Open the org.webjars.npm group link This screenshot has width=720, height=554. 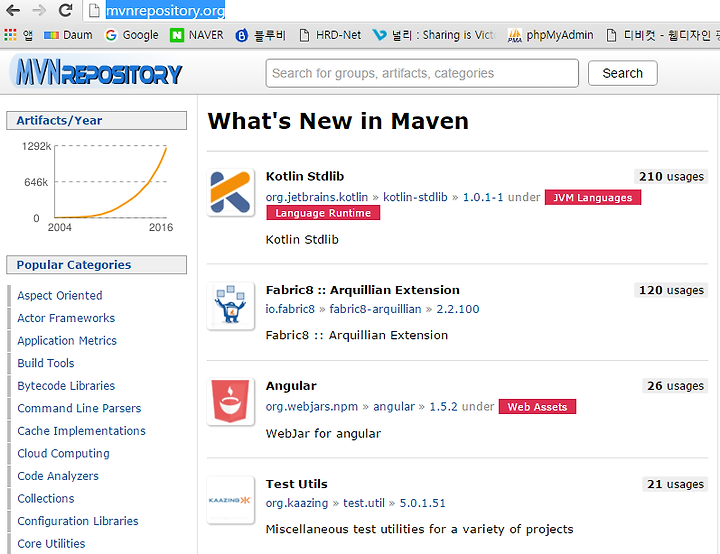[312, 407]
